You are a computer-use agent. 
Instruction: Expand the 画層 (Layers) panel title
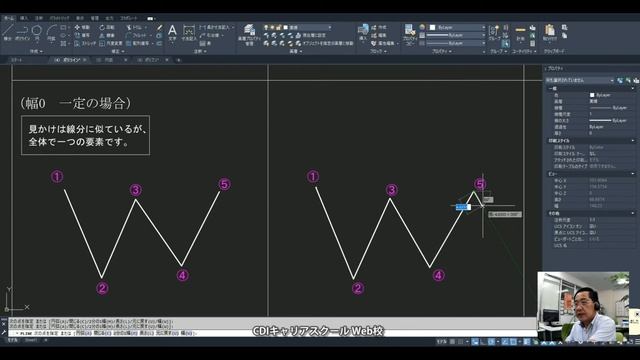(x=296, y=51)
